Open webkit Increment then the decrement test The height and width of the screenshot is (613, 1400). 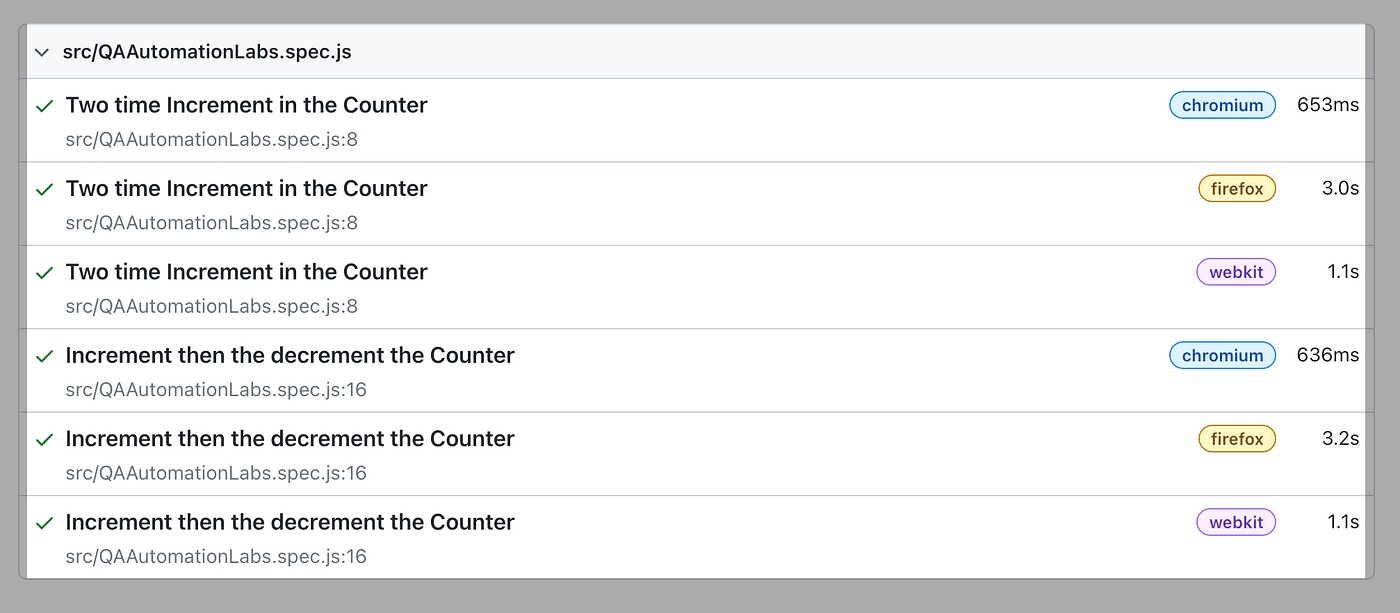(290, 522)
